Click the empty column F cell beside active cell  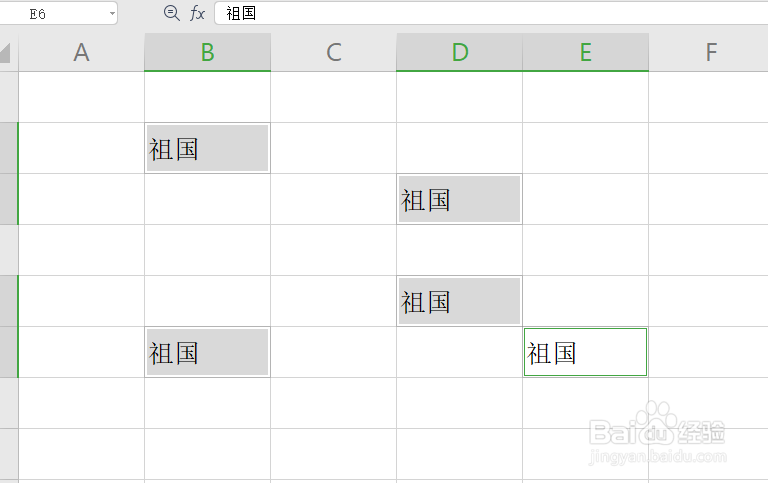click(x=709, y=352)
